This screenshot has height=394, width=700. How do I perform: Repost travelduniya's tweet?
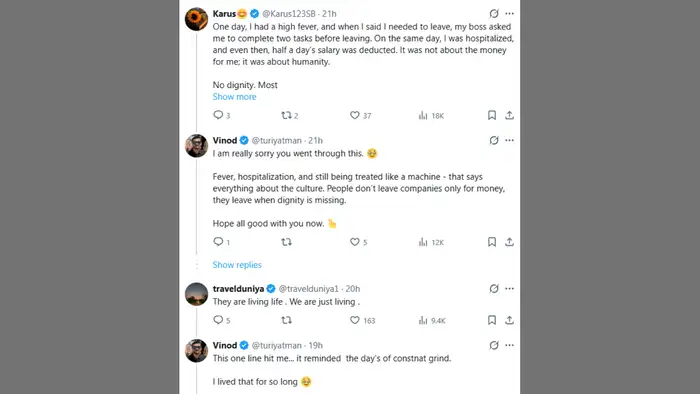click(x=286, y=320)
